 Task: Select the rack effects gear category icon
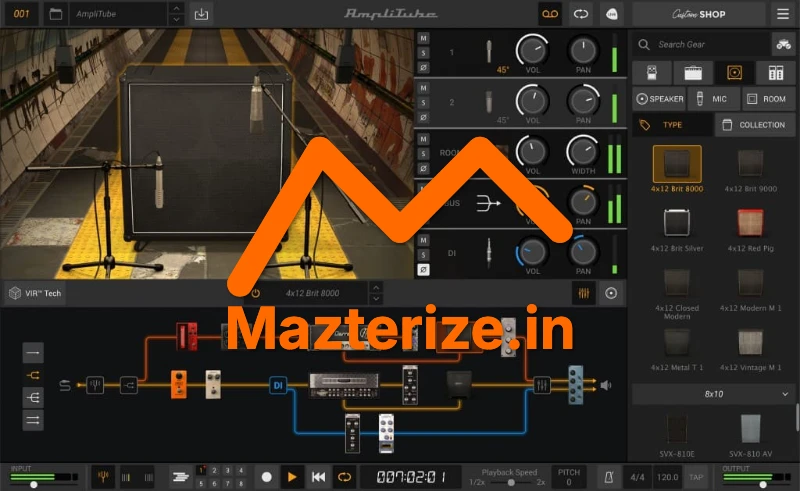click(x=776, y=73)
